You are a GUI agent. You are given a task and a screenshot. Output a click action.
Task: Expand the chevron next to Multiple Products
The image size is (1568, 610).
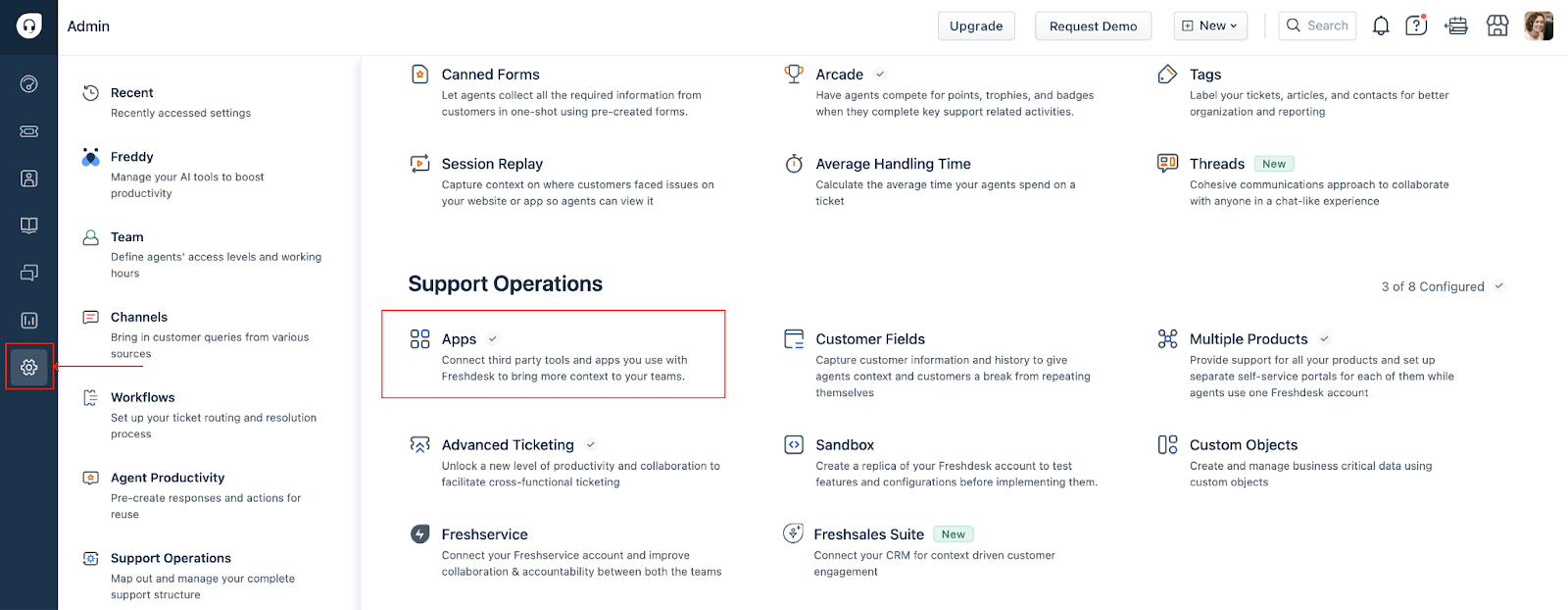1324,339
